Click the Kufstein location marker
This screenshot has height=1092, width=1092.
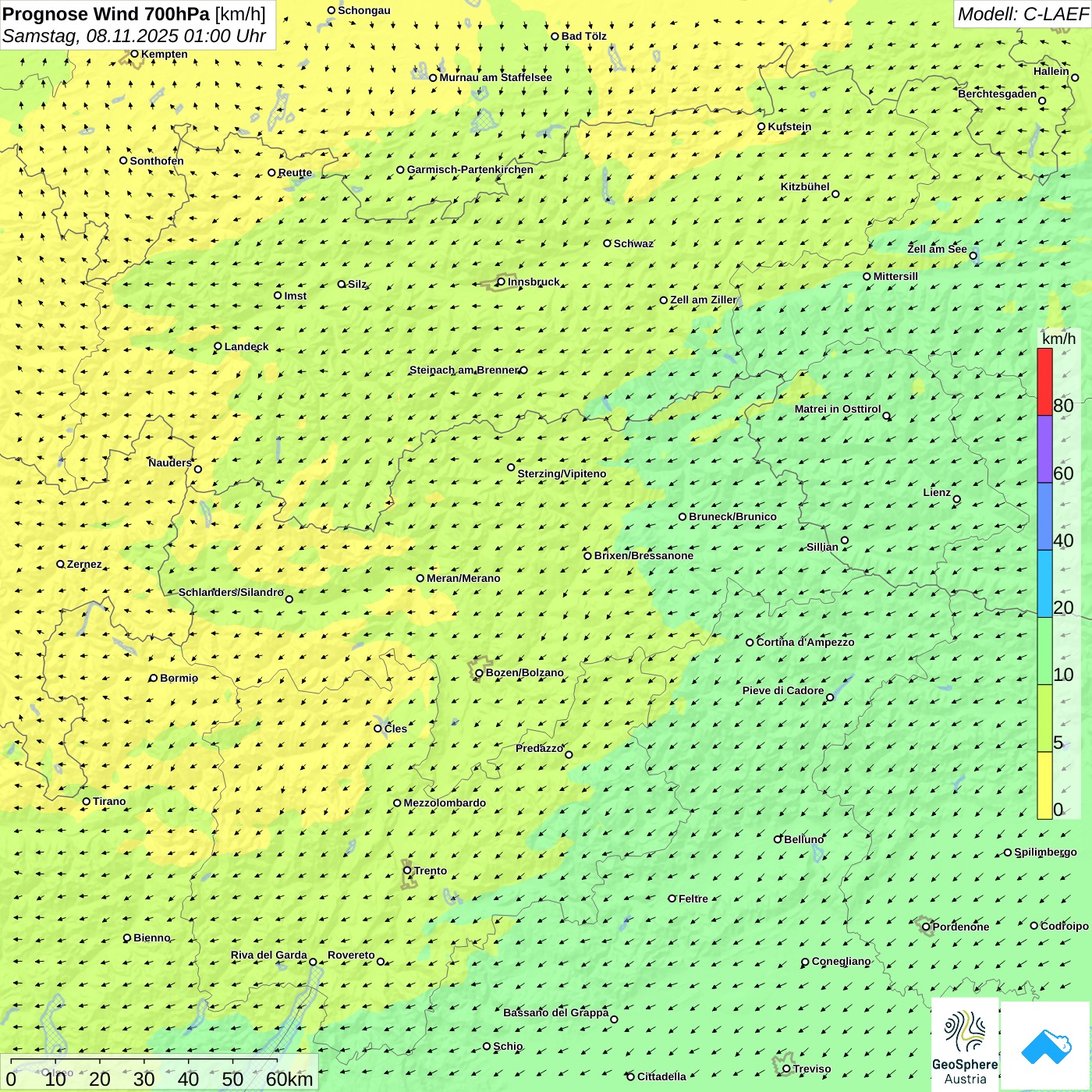761,126
